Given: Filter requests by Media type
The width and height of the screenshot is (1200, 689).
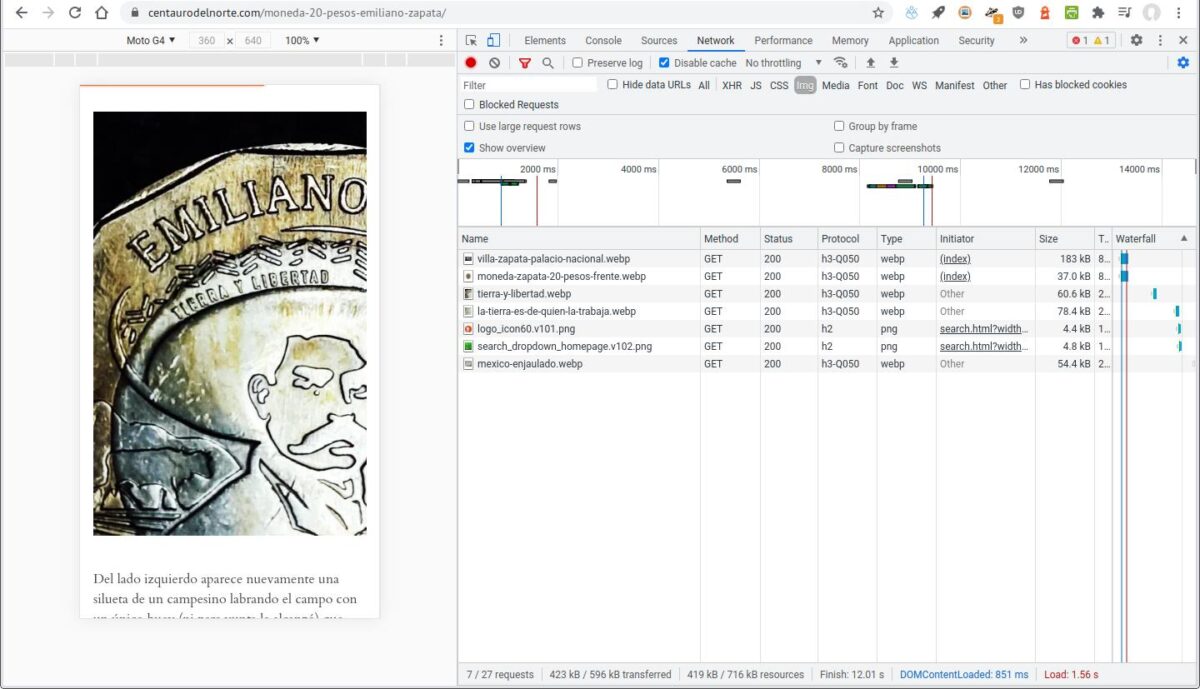Looking at the screenshot, I should 835,85.
